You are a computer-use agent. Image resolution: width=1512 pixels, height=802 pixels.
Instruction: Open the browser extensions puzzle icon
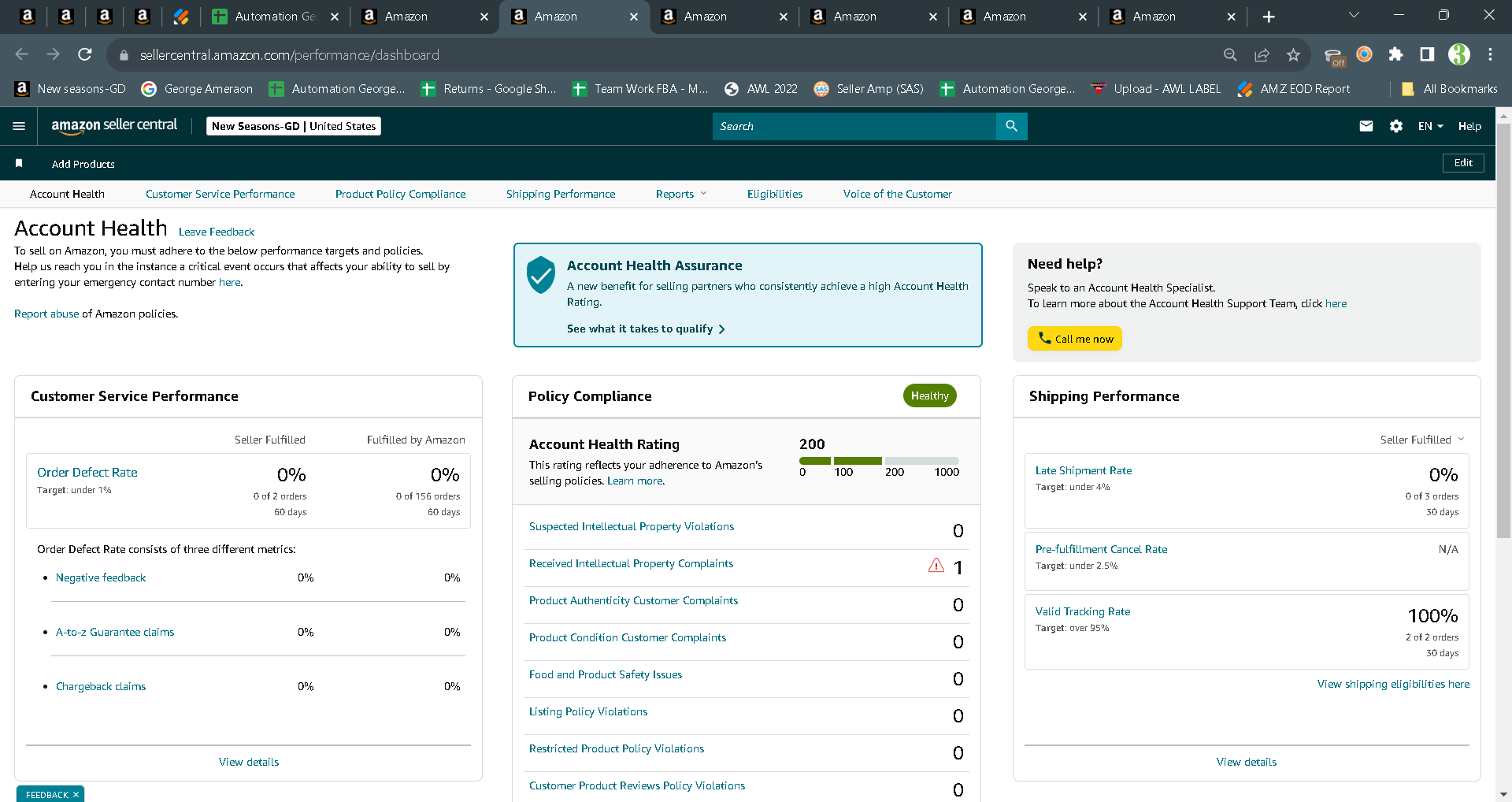[x=1395, y=54]
